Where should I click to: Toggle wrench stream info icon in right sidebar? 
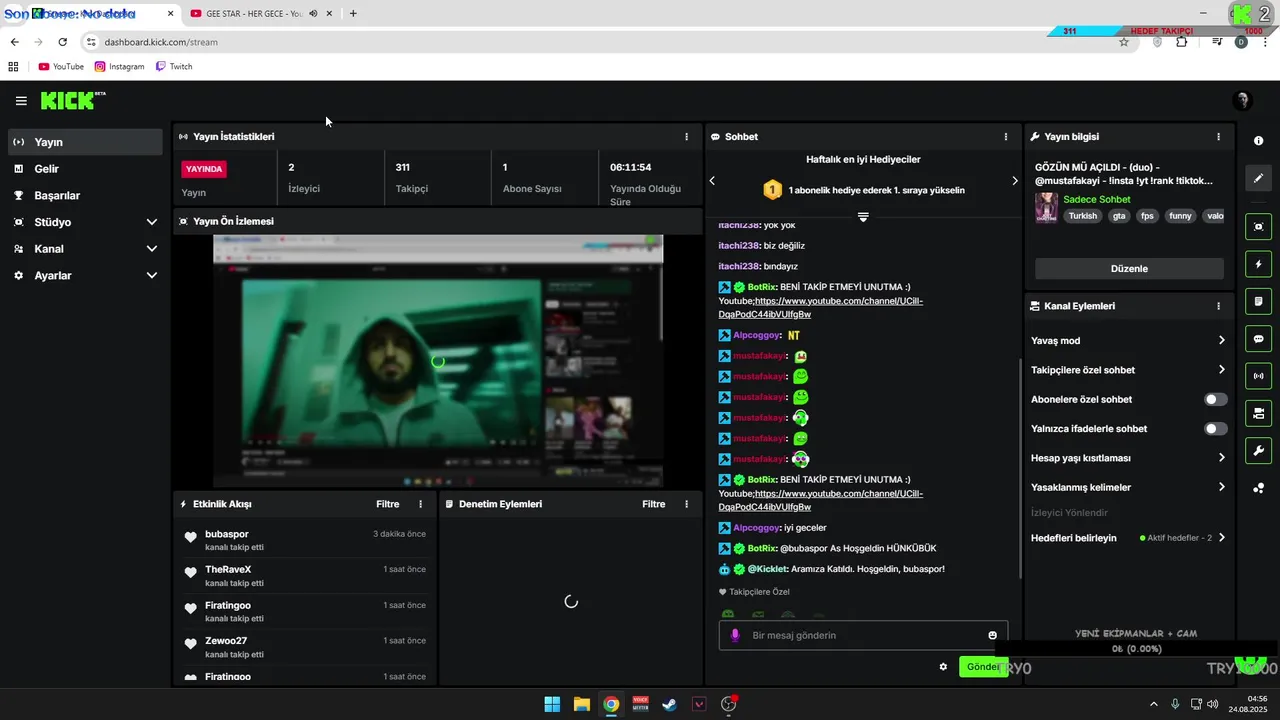tap(1258, 450)
